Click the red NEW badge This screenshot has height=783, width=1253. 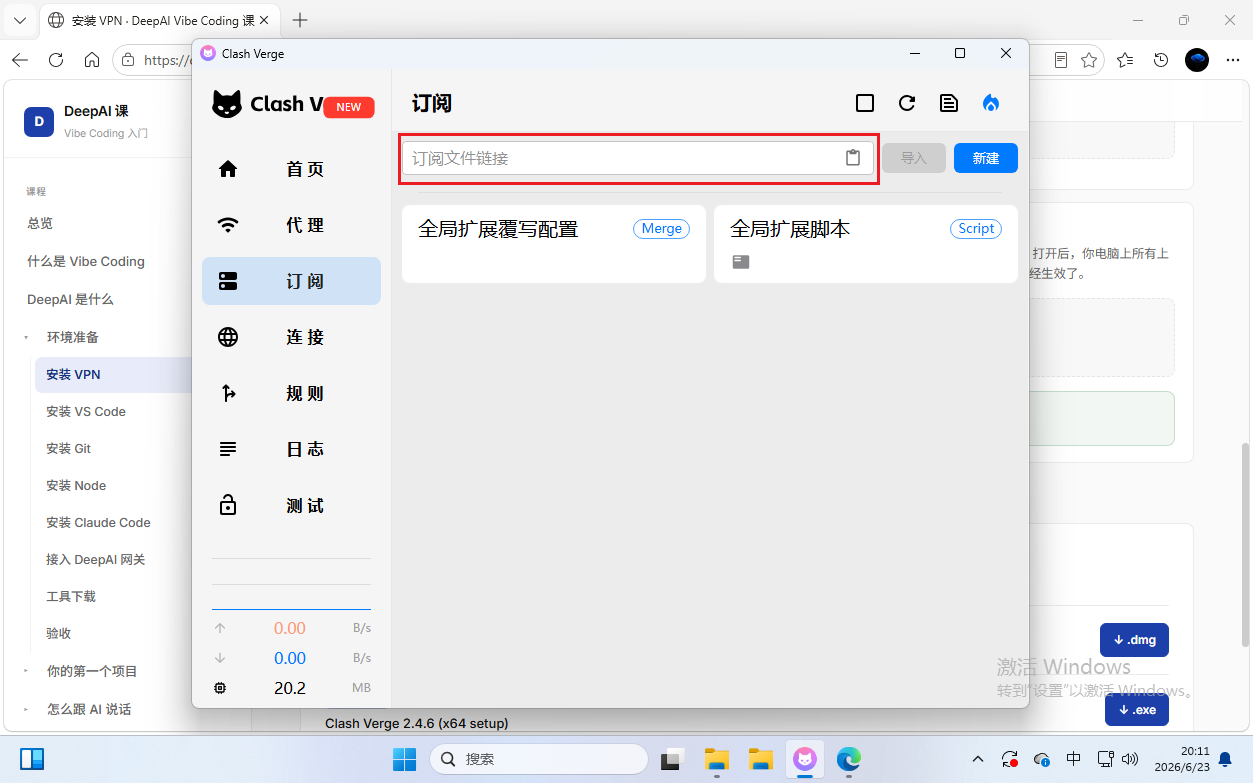[x=349, y=107]
